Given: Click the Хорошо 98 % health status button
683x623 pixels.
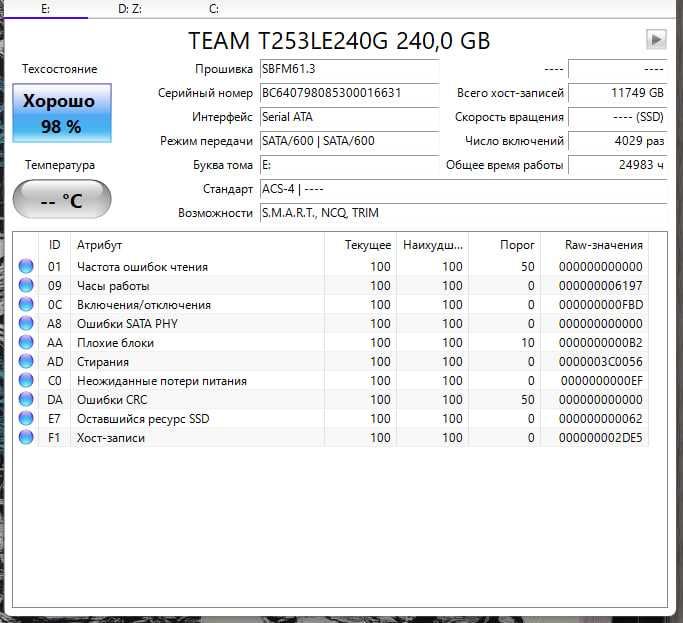Looking at the screenshot, I should pos(62,113).
